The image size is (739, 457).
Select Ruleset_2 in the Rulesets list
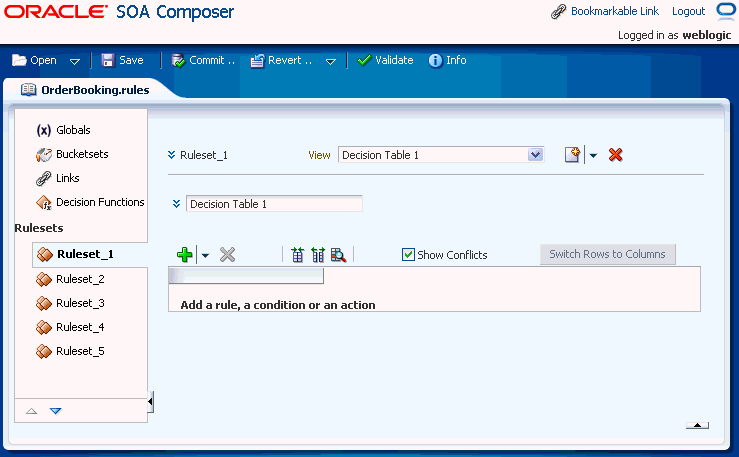coord(70,279)
